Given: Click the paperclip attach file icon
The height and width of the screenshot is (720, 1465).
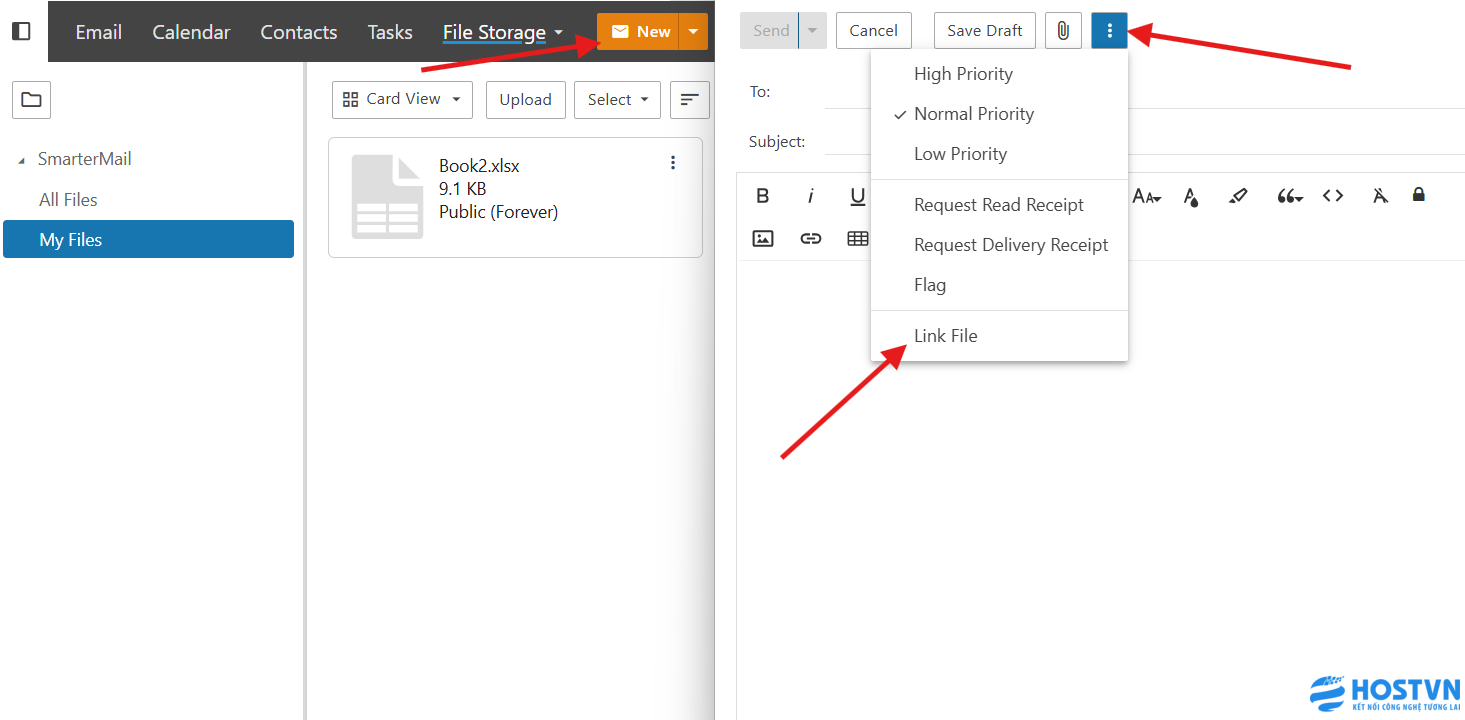Looking at the screenshot, I should point(1063,31).
